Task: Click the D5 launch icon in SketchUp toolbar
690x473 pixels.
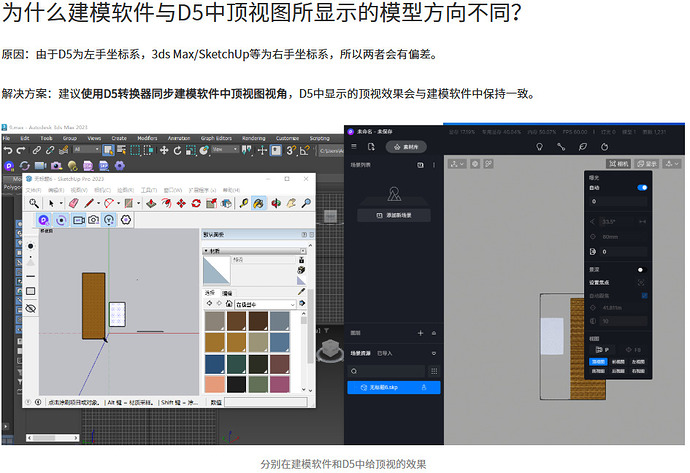Action: (44, 220)
